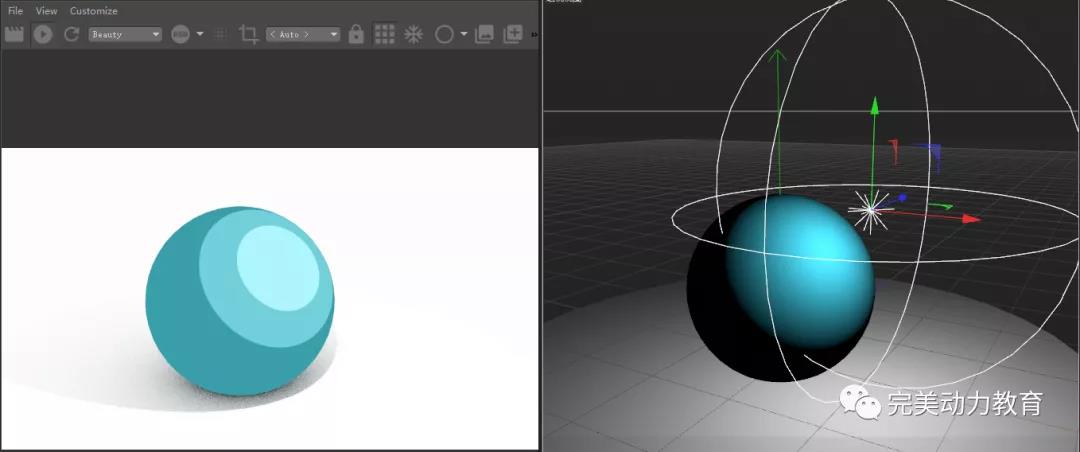
Task: Start IPR with the play button
Action: coord(42,34)
